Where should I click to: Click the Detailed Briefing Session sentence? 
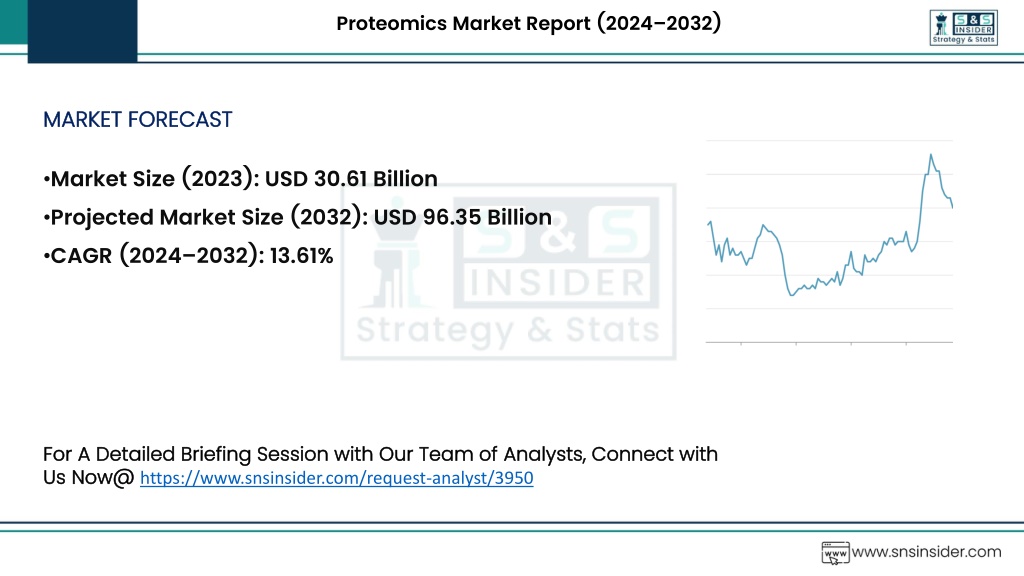(x=380, y=466)
